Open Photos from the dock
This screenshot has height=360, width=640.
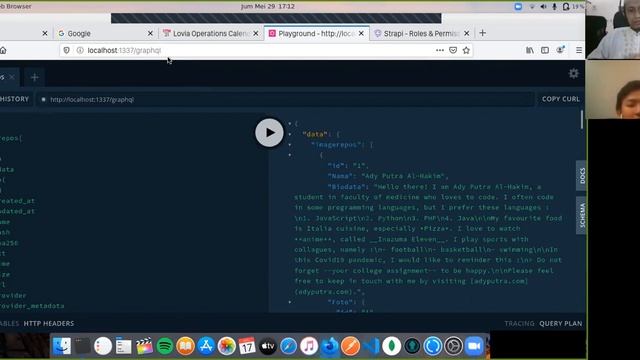[x=227, y=346]
